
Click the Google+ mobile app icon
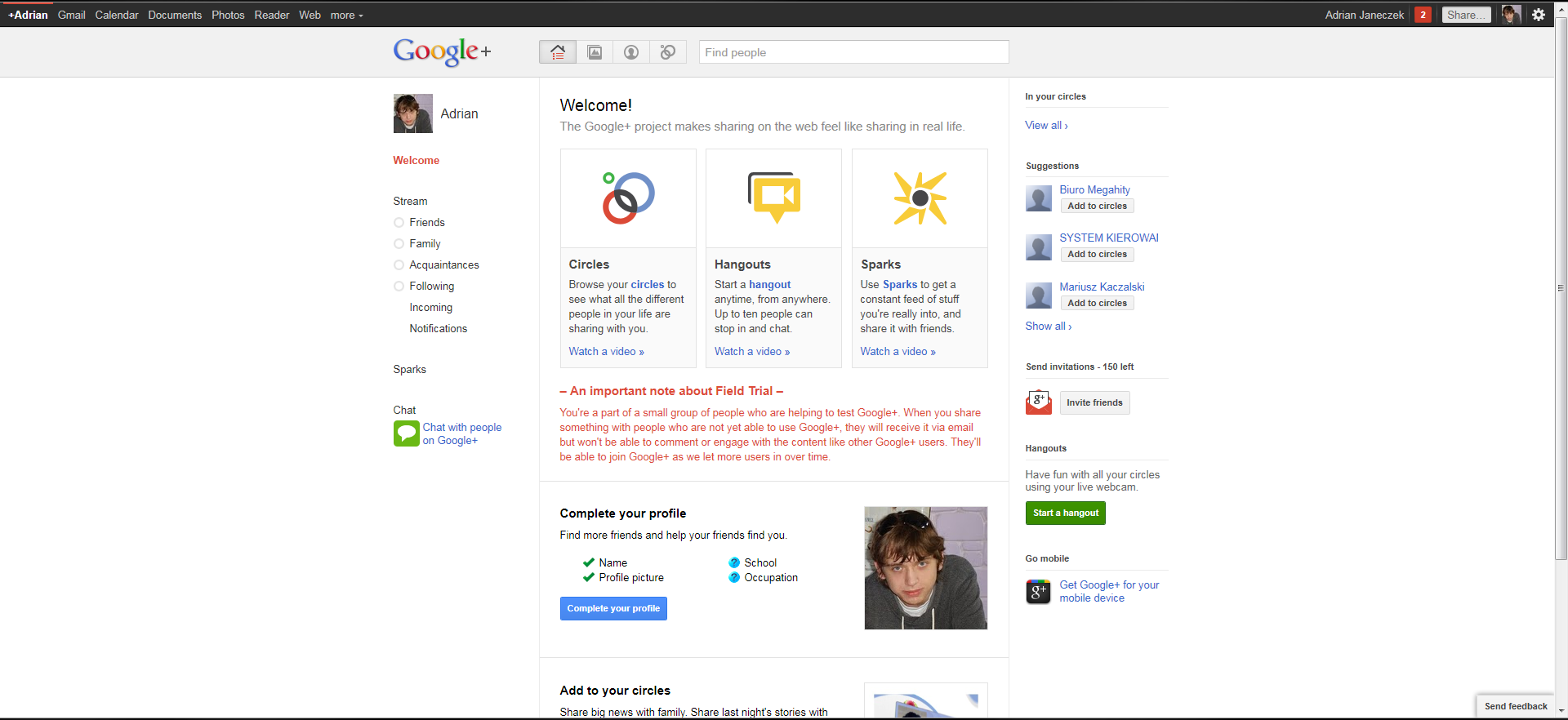coord(1039,592)
